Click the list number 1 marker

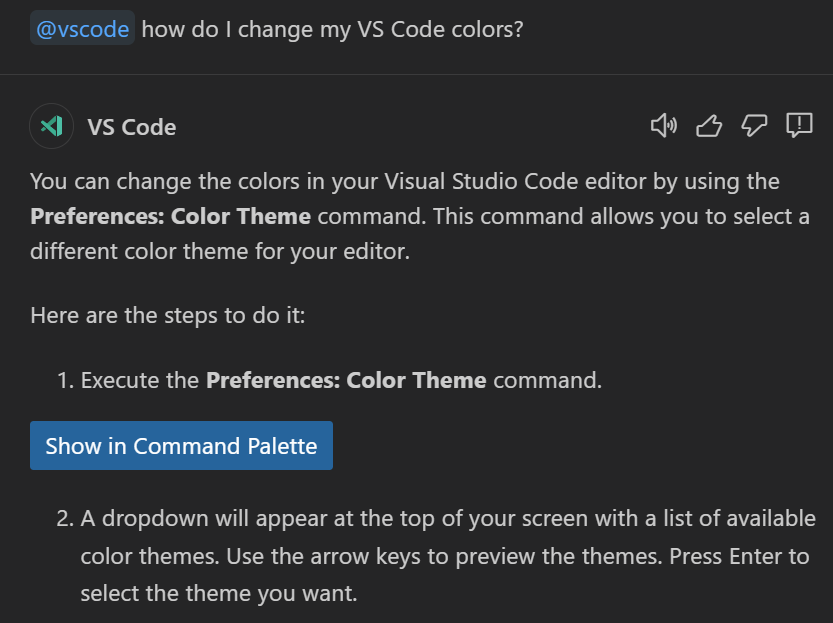(64, 380)
